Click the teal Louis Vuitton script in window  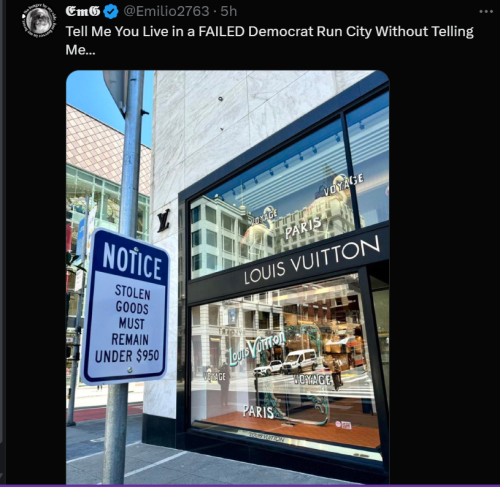[257, 348]
